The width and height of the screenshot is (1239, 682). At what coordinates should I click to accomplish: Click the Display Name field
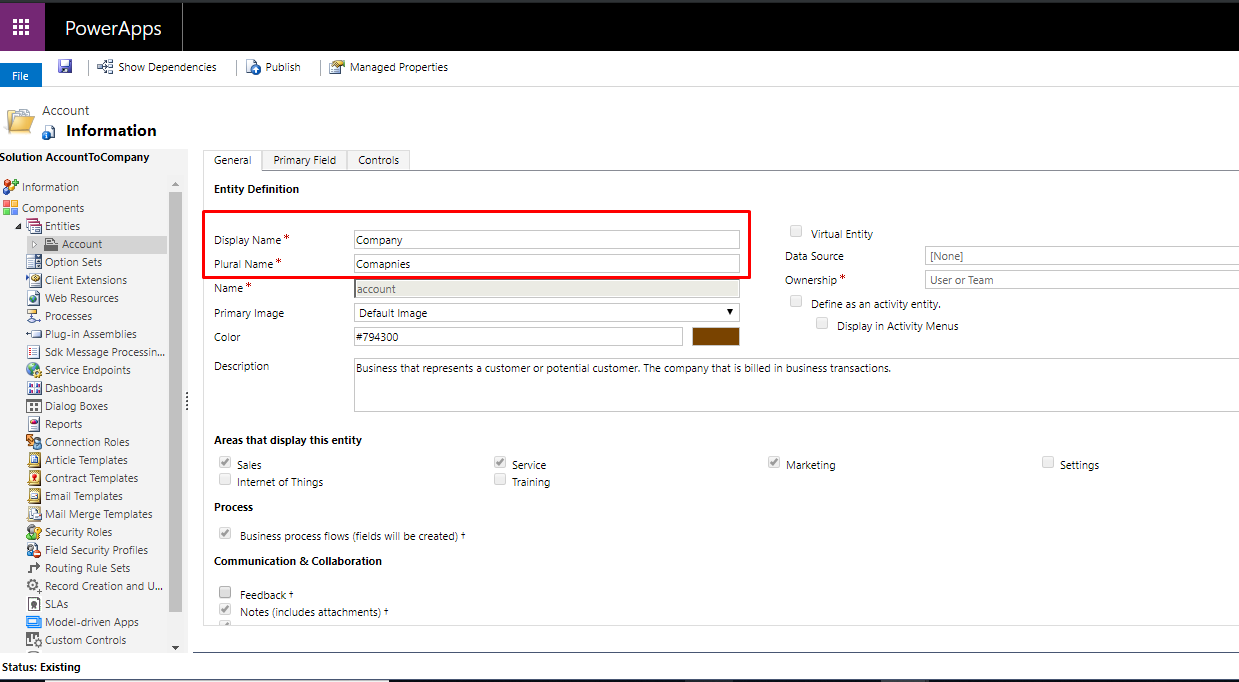click(x=547, y=240)
